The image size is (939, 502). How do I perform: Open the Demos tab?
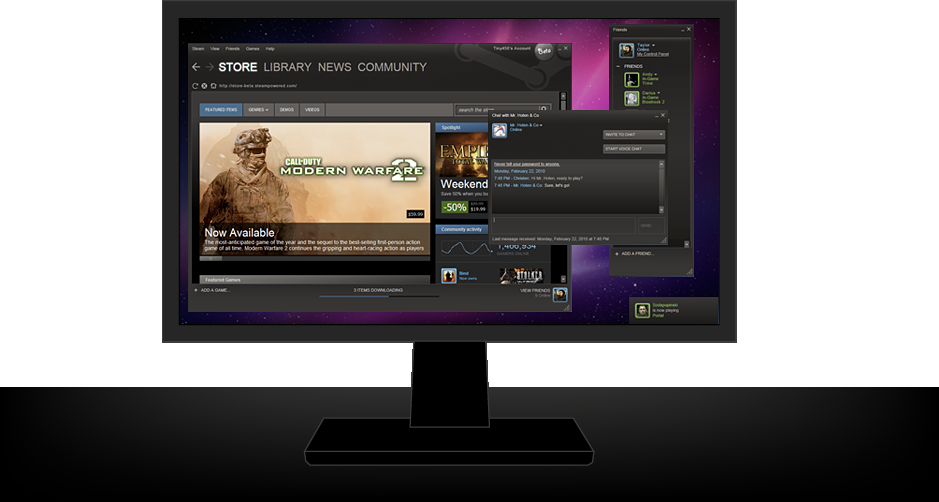point(287,110)
